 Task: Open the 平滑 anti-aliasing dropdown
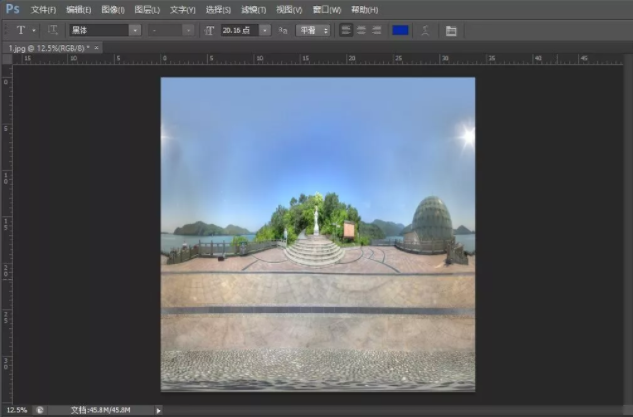[313, 30]
